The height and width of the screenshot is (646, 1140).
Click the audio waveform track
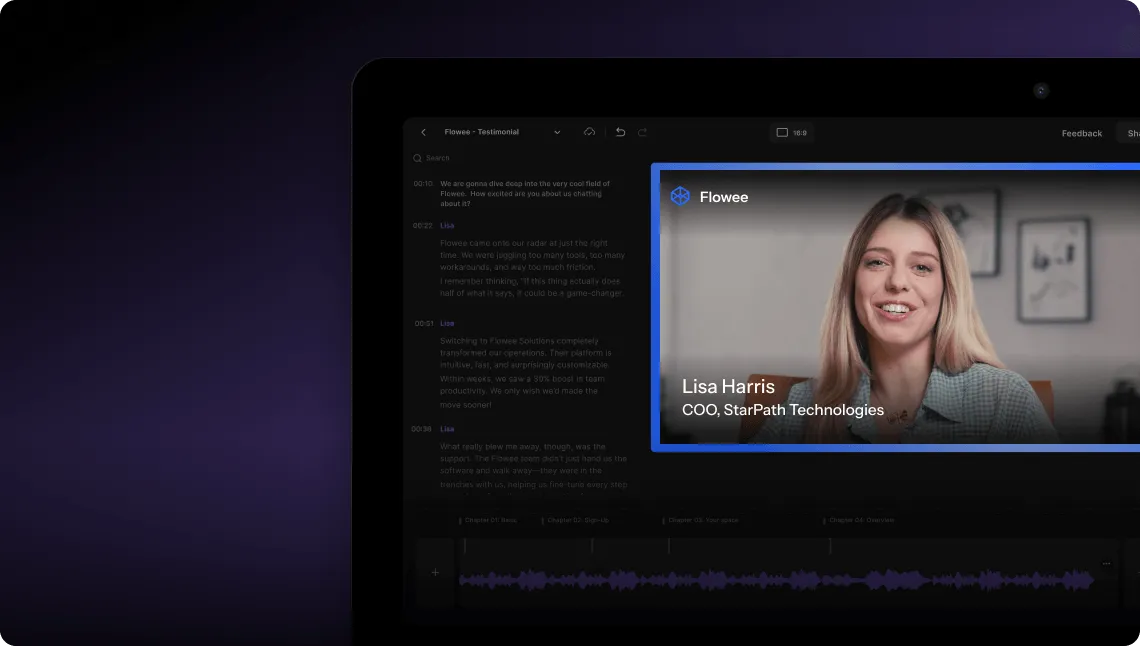click(x=776, y=580)
